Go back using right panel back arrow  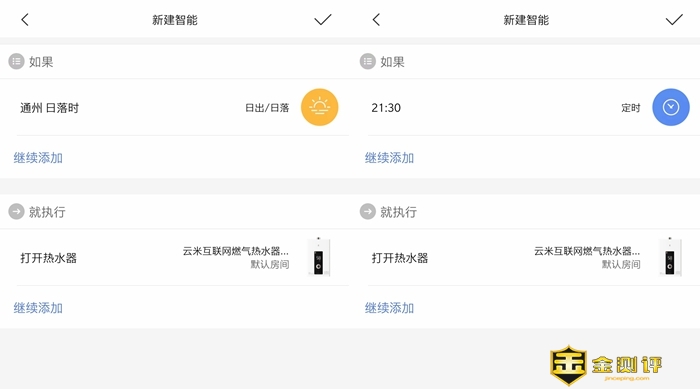click(x=376, y=20)
